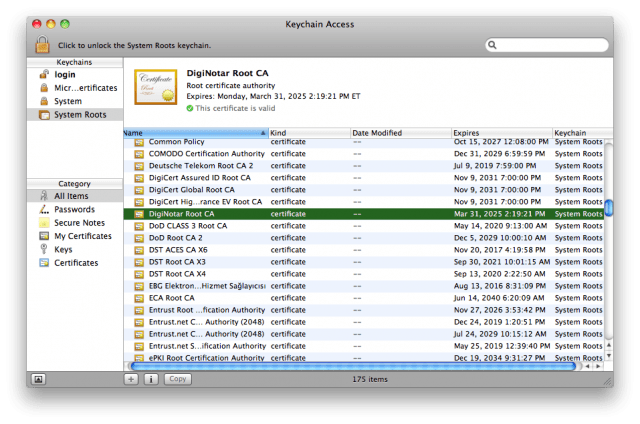Click the vertical scrollbar thumb
640x424 pixels.
tap(609, 208)
